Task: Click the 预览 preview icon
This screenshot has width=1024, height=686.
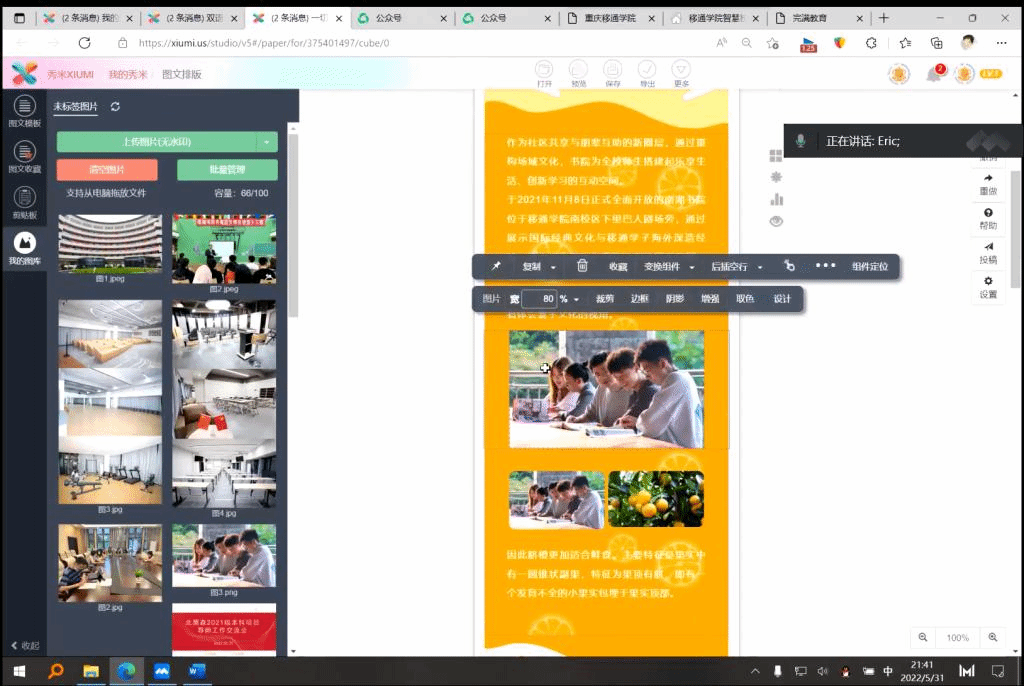Action: point(578,71)
